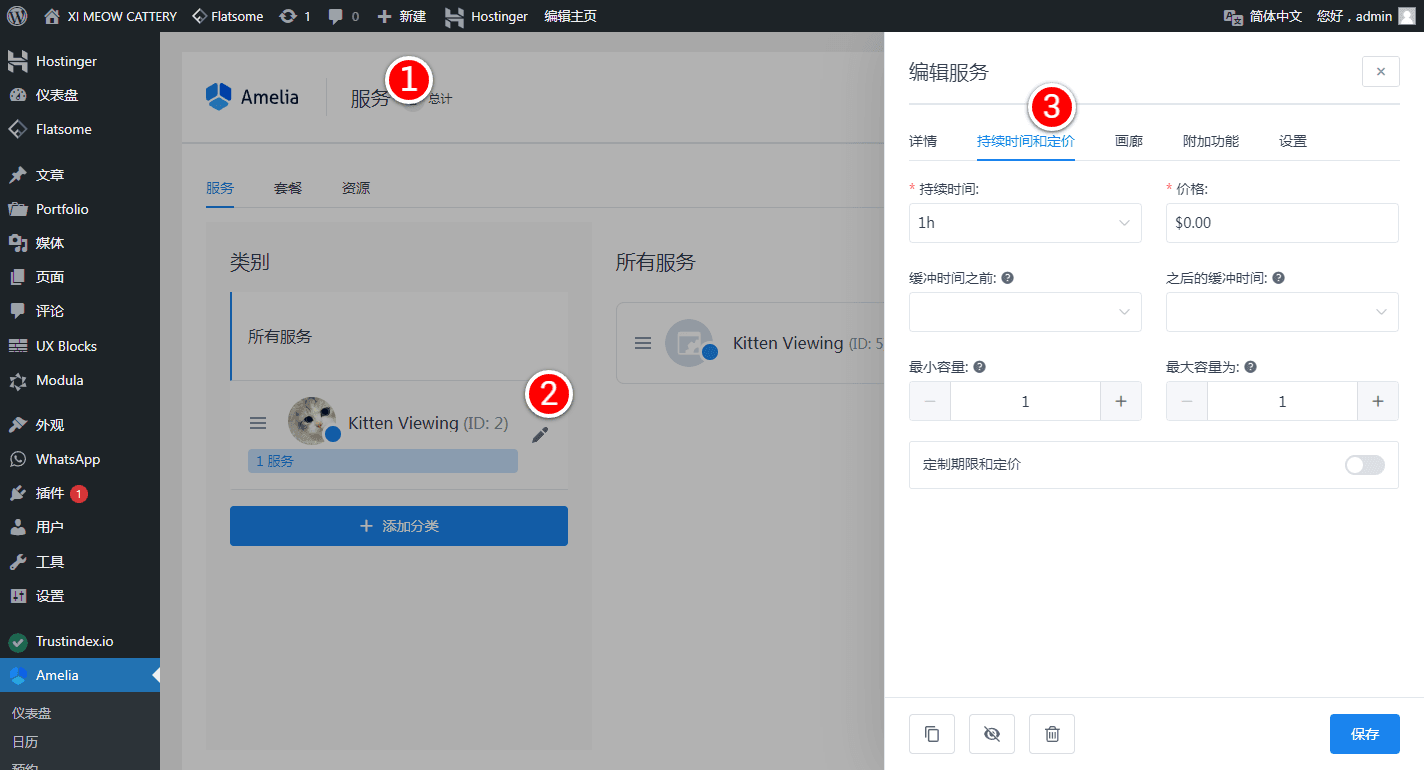Open the comments icon in the admin bar
The image size is (1424, 770).
click(335, 16)
